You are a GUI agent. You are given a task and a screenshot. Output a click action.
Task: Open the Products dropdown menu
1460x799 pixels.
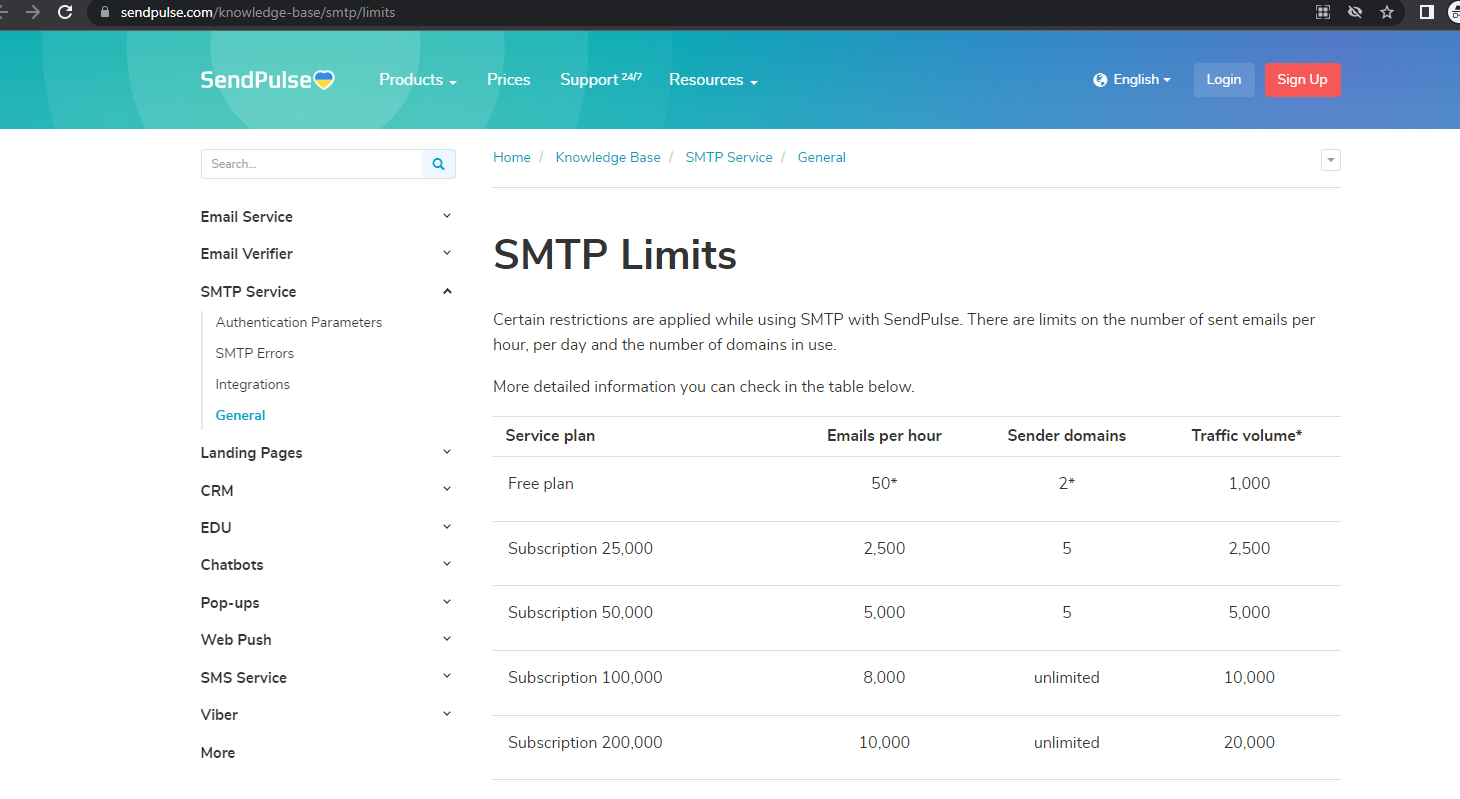point(418,80)
